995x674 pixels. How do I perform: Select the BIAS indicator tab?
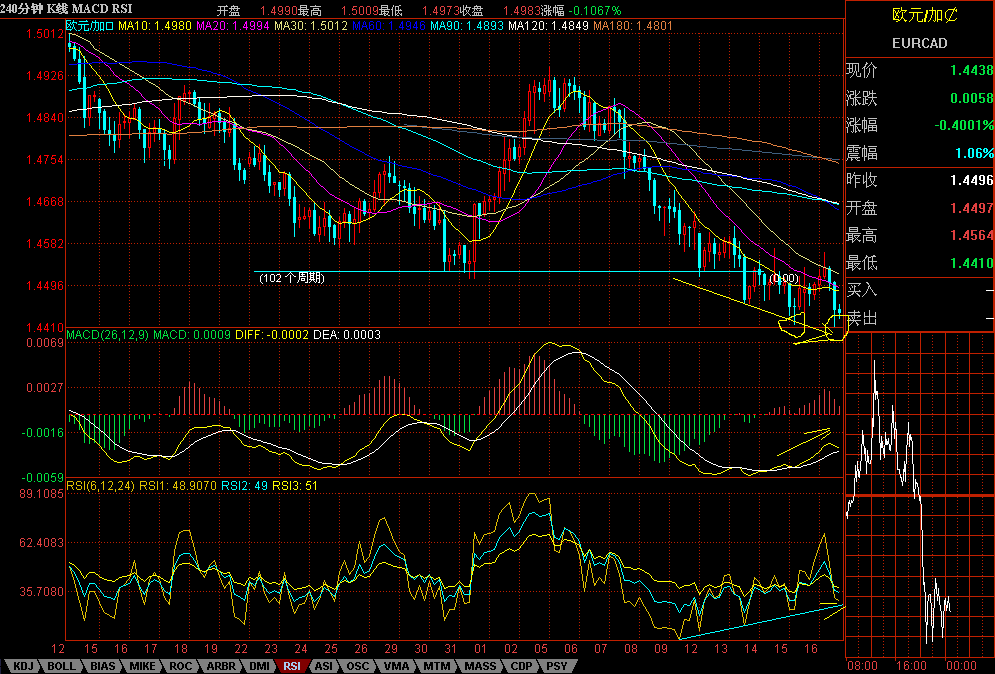(103, 666)
